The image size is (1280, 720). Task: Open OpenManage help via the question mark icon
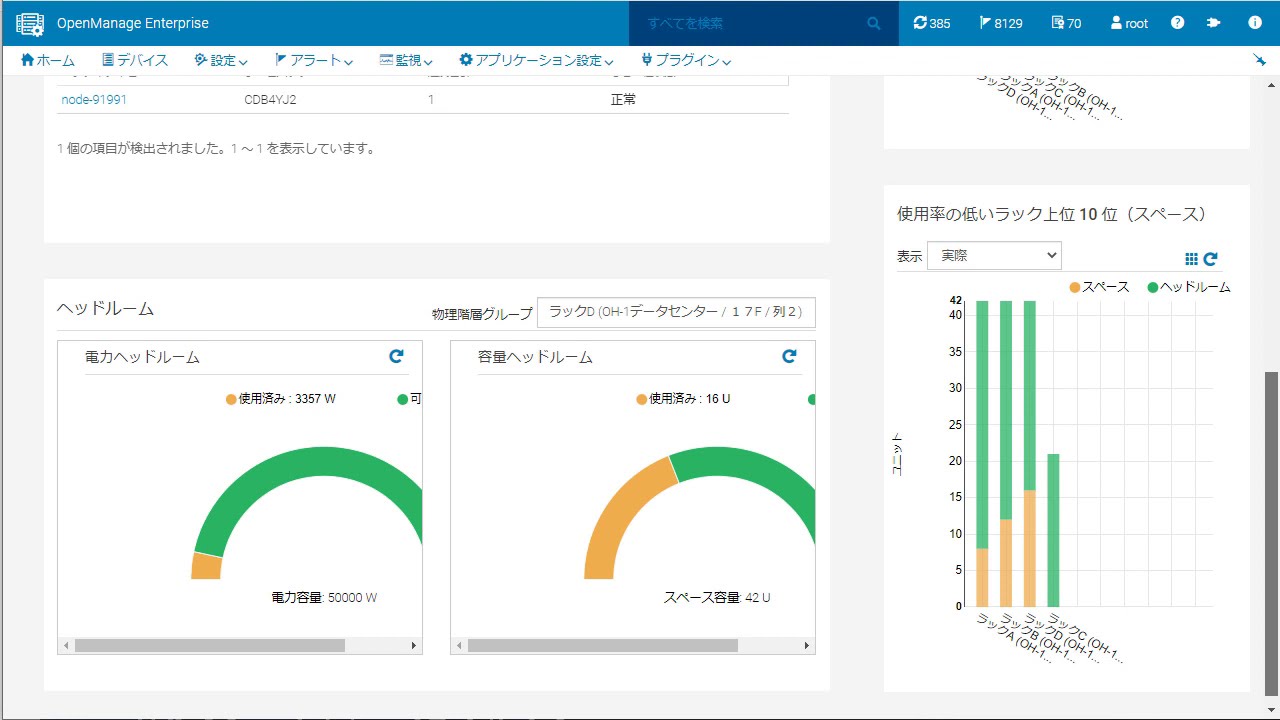[x=1177, y=23]
